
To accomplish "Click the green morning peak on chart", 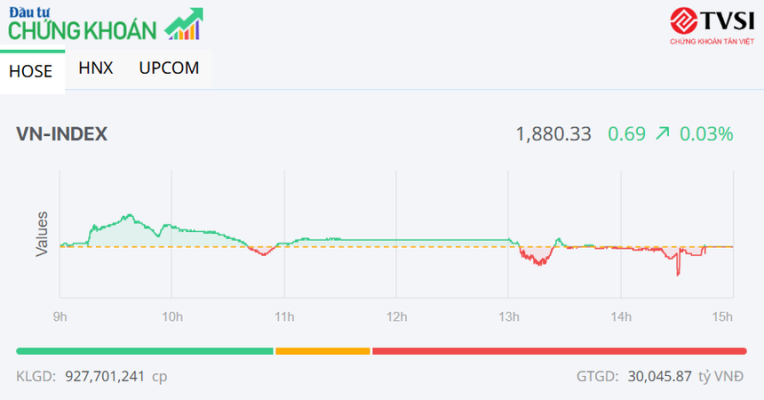I will (127, 217).
